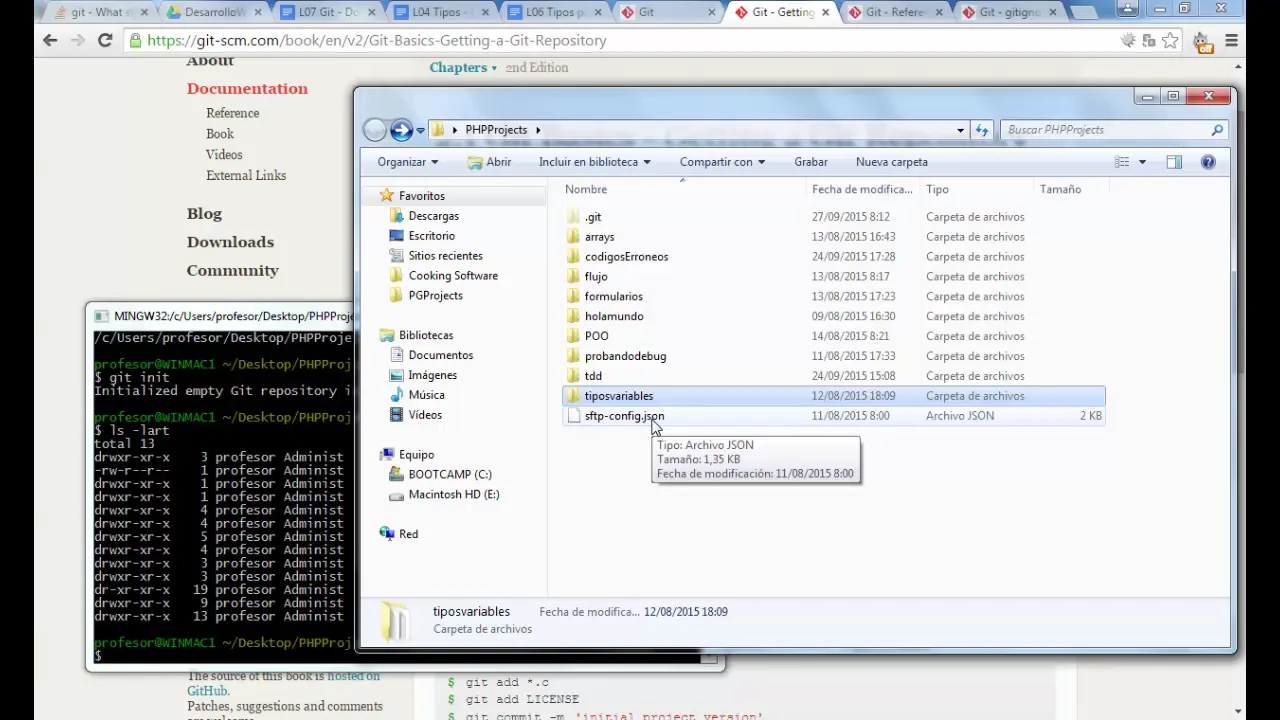Click the Música library icon
Screen dimensions: 1280x720
[x=396, y=395]
